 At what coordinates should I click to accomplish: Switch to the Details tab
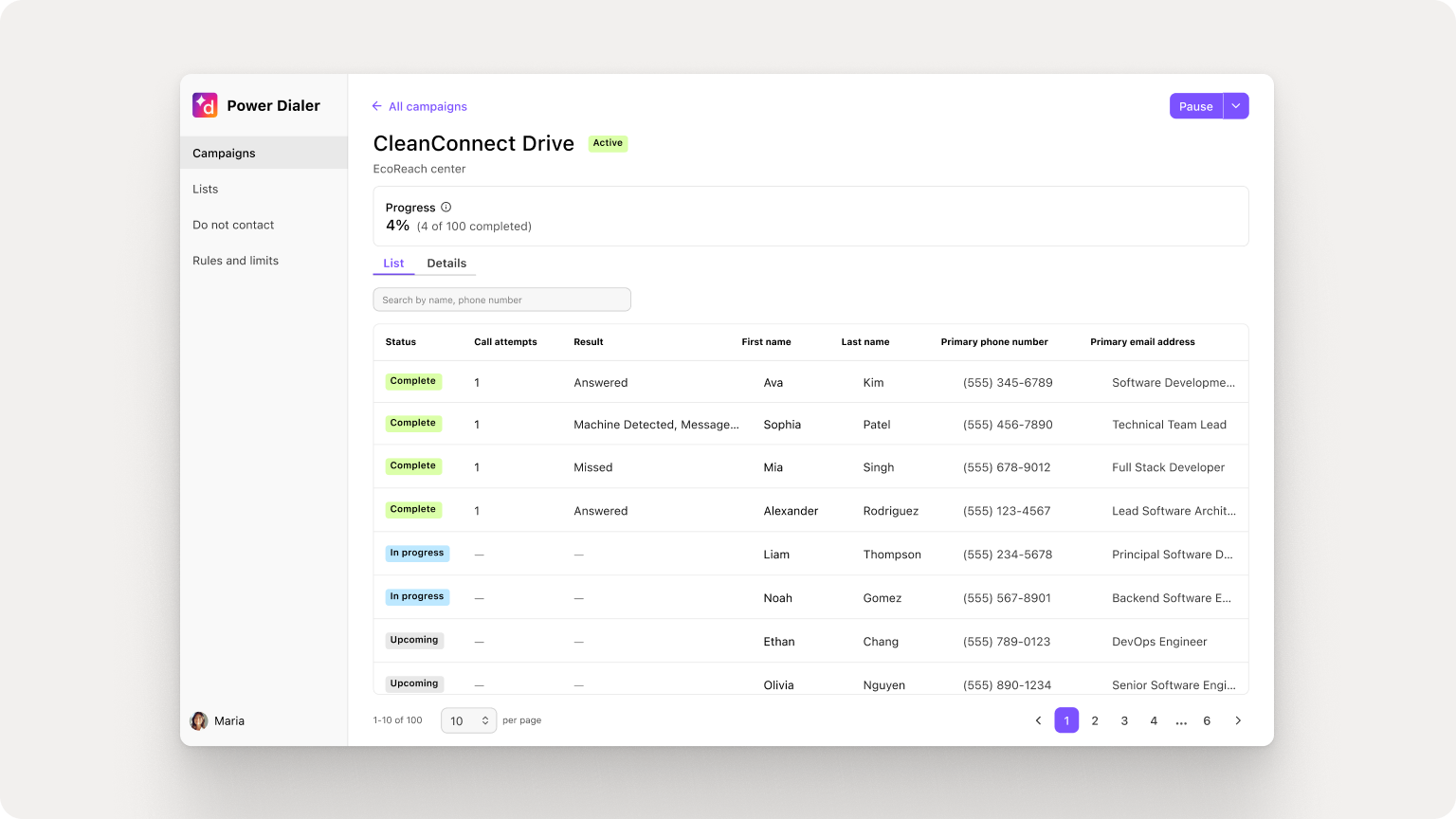point(446,264)
